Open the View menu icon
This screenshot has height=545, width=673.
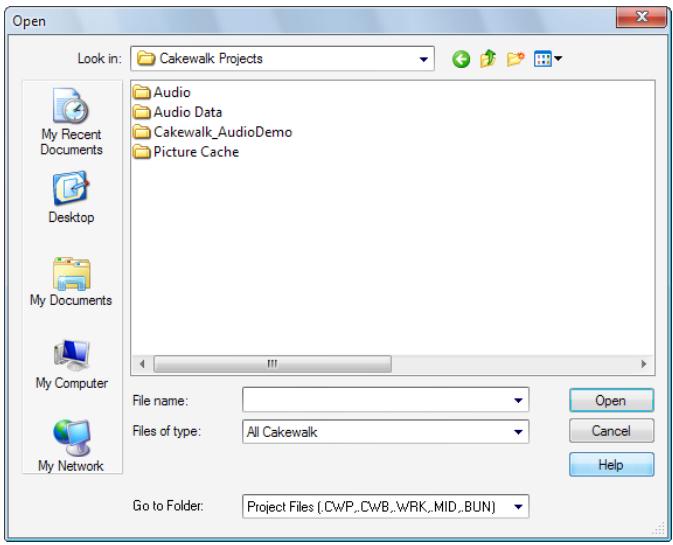pyautogui.click(x=548, y=59)
